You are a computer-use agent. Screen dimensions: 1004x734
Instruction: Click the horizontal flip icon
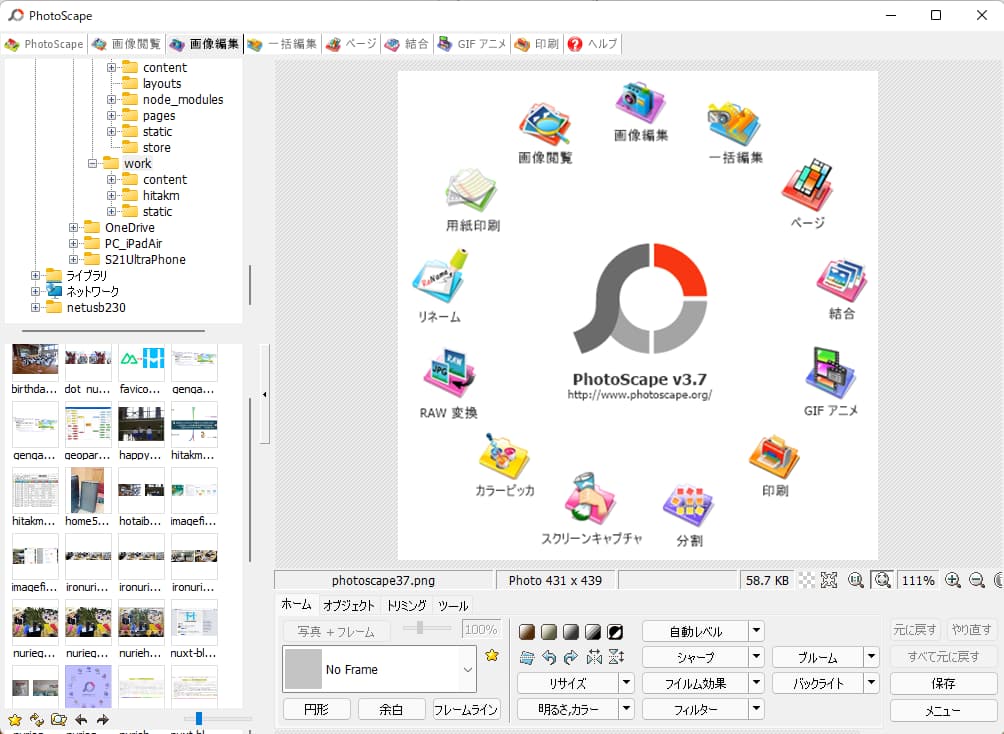point(594,657)
